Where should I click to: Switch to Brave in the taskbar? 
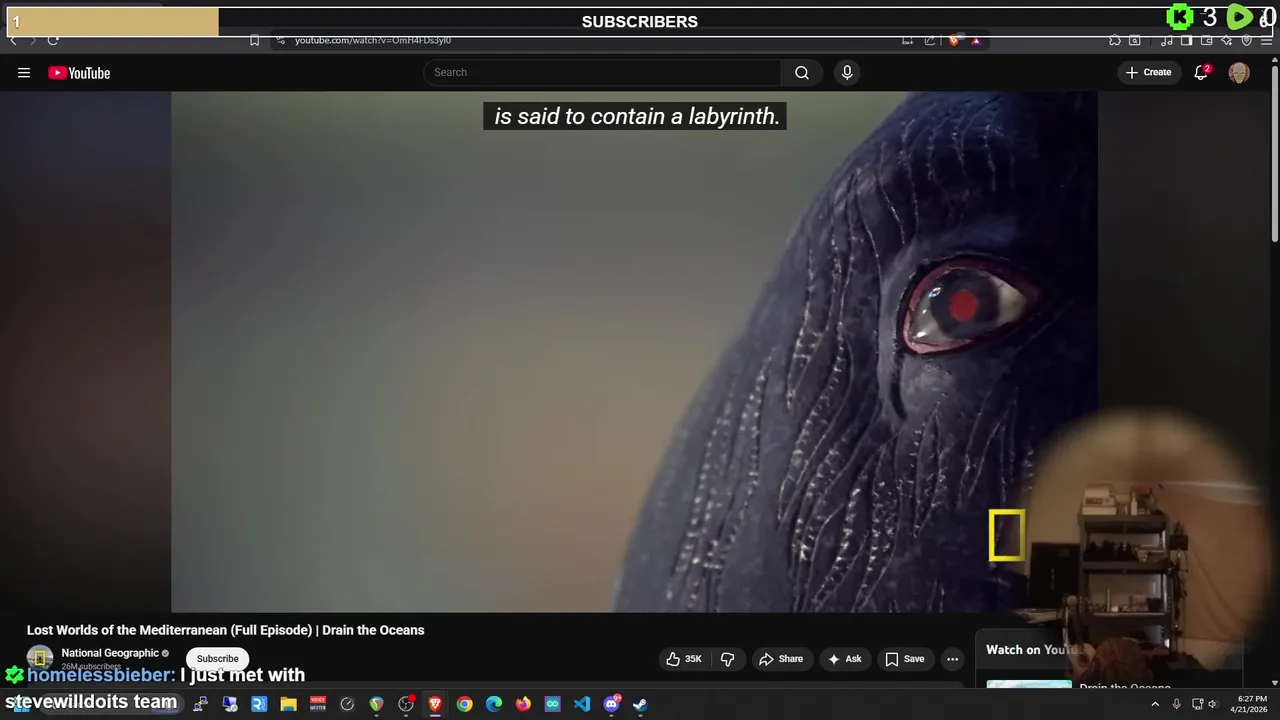435,704
